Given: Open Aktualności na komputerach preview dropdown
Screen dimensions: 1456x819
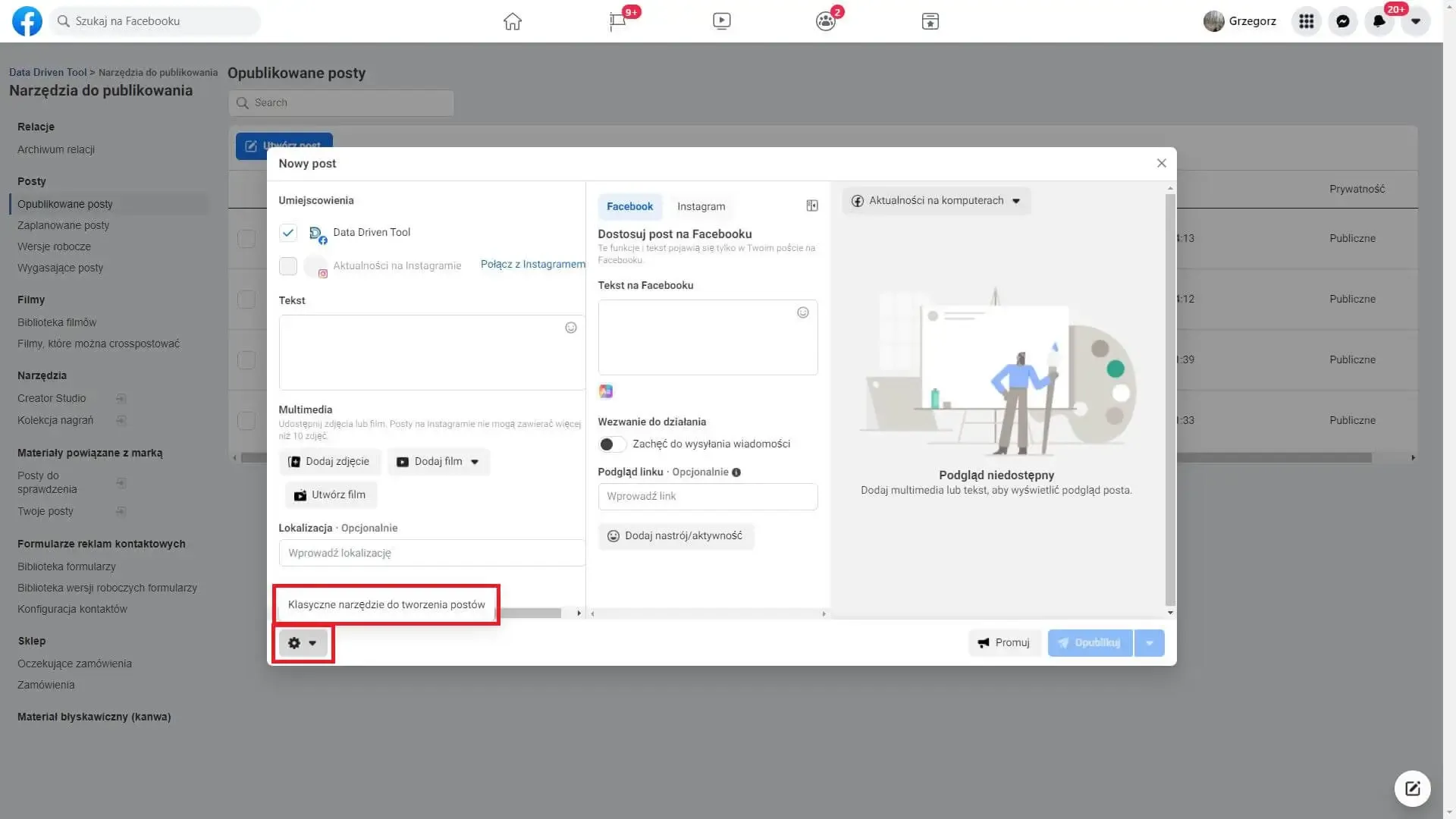Looking at the screenshot, I should click(x=937, y=201).
